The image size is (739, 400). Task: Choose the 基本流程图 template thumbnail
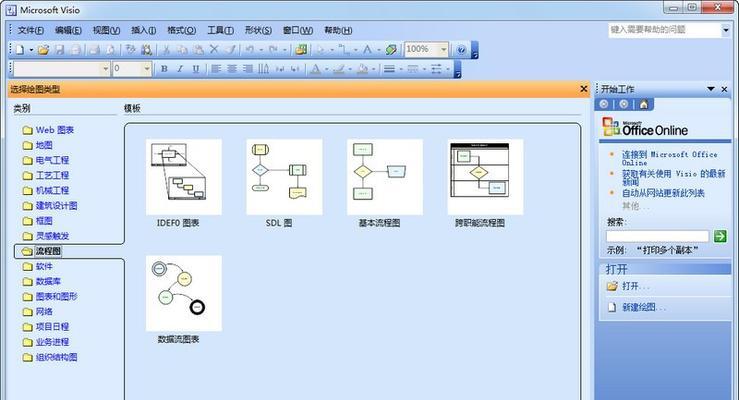click(385, 177)
